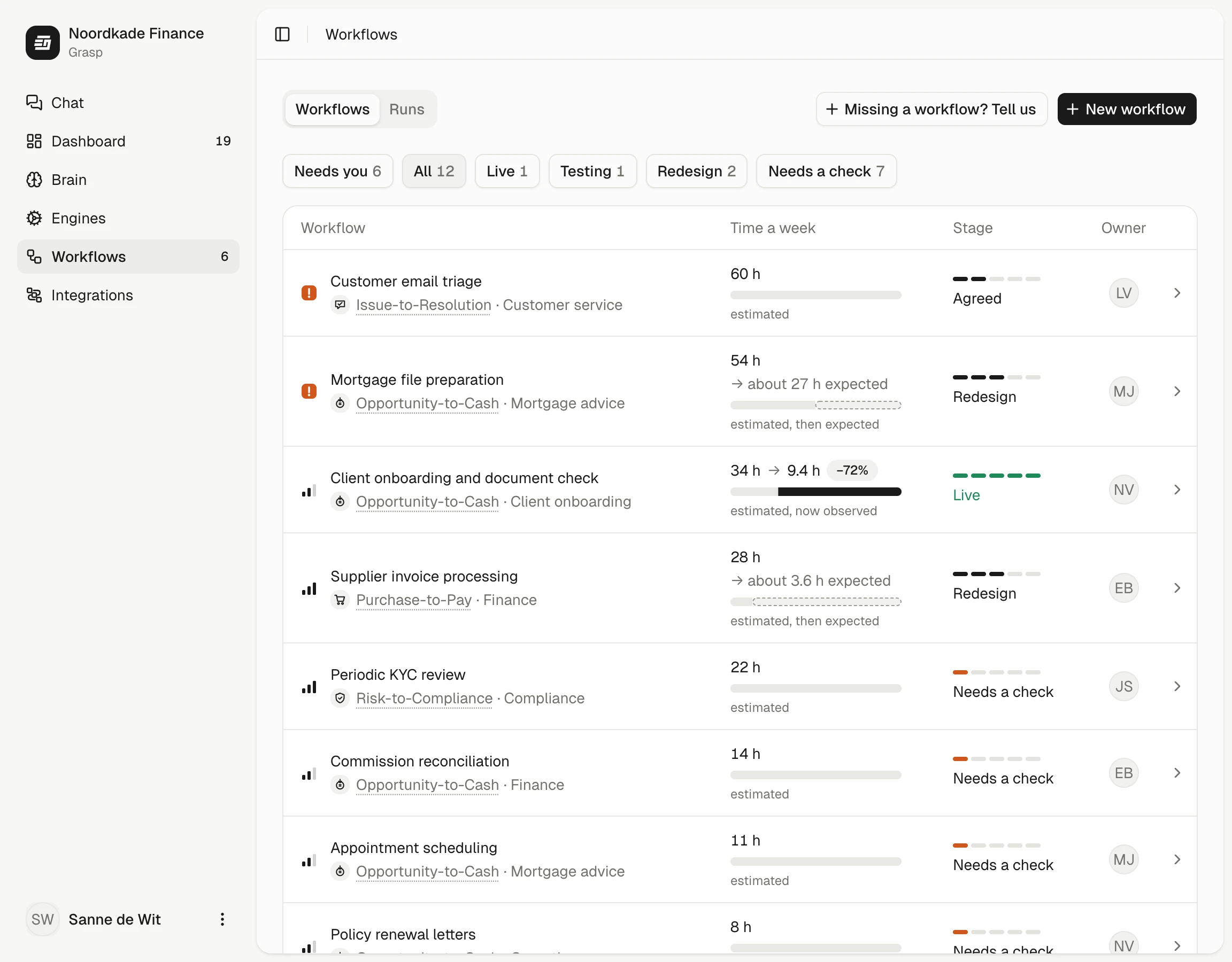
Task: Select the Workflows tab toggle
Action: tap(332, 109)
